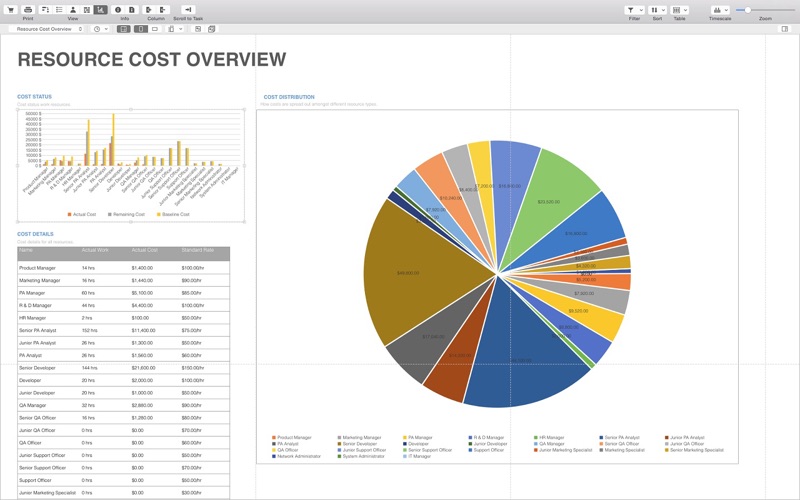Toggle the two-pane layout button
The width and height of the screenshot is (800, 500).
click(x=123, y=29)
